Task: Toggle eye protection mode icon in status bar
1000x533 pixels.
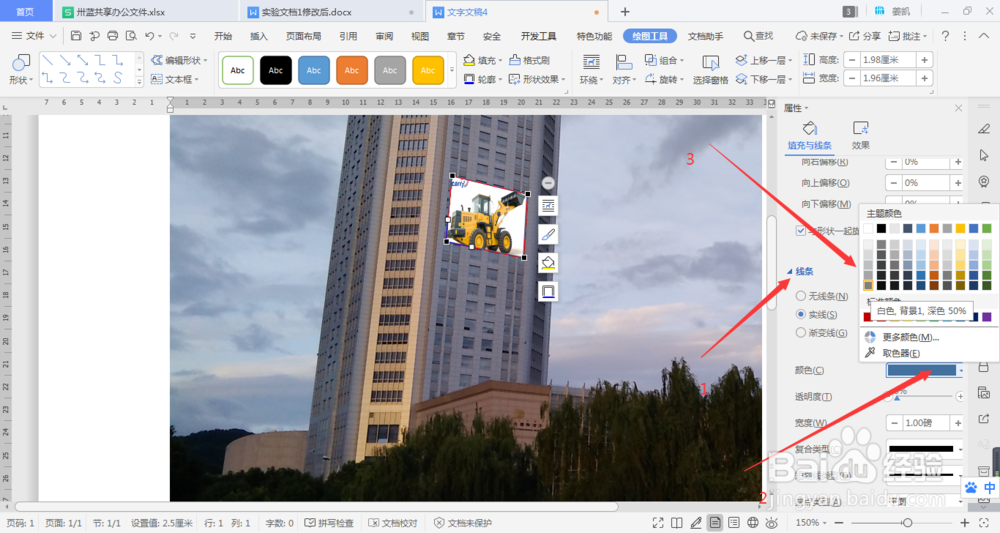Action: [x=772, y=523]
